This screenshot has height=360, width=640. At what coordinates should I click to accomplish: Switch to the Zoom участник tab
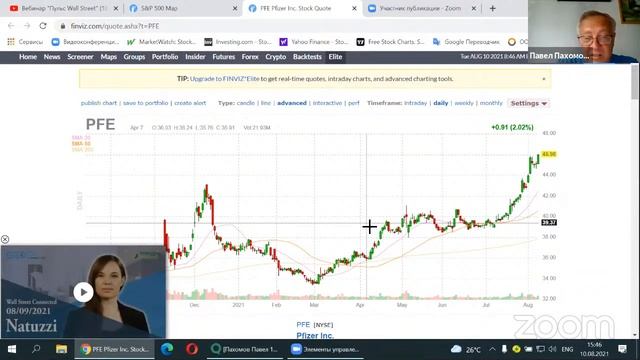click(x=420, y=8)
